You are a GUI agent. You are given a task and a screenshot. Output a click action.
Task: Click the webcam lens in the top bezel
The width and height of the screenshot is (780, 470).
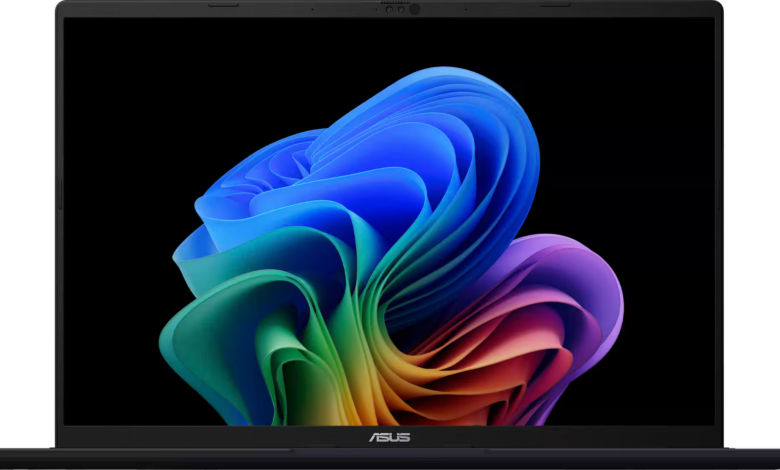coord(414,9)
